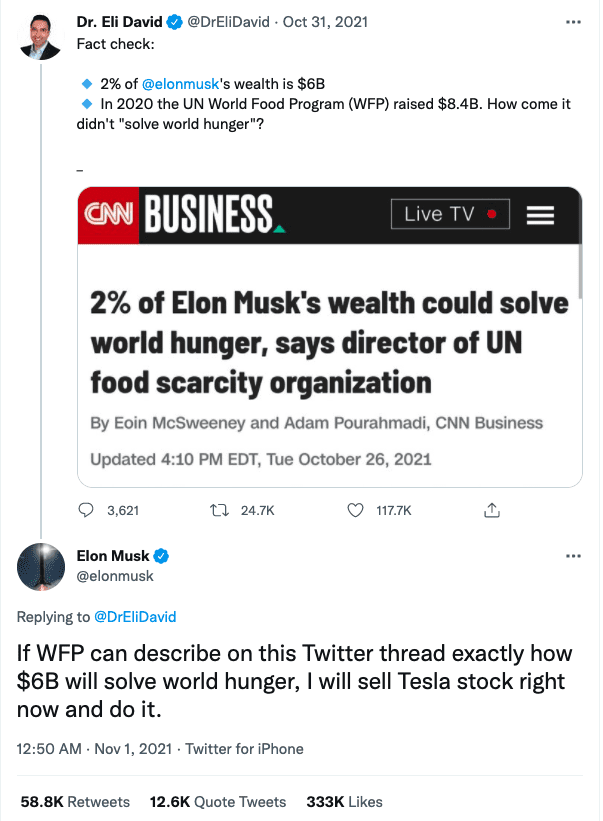603x821 pixels.
Task: Click the Live TV button
Action: tap(450, 215)
